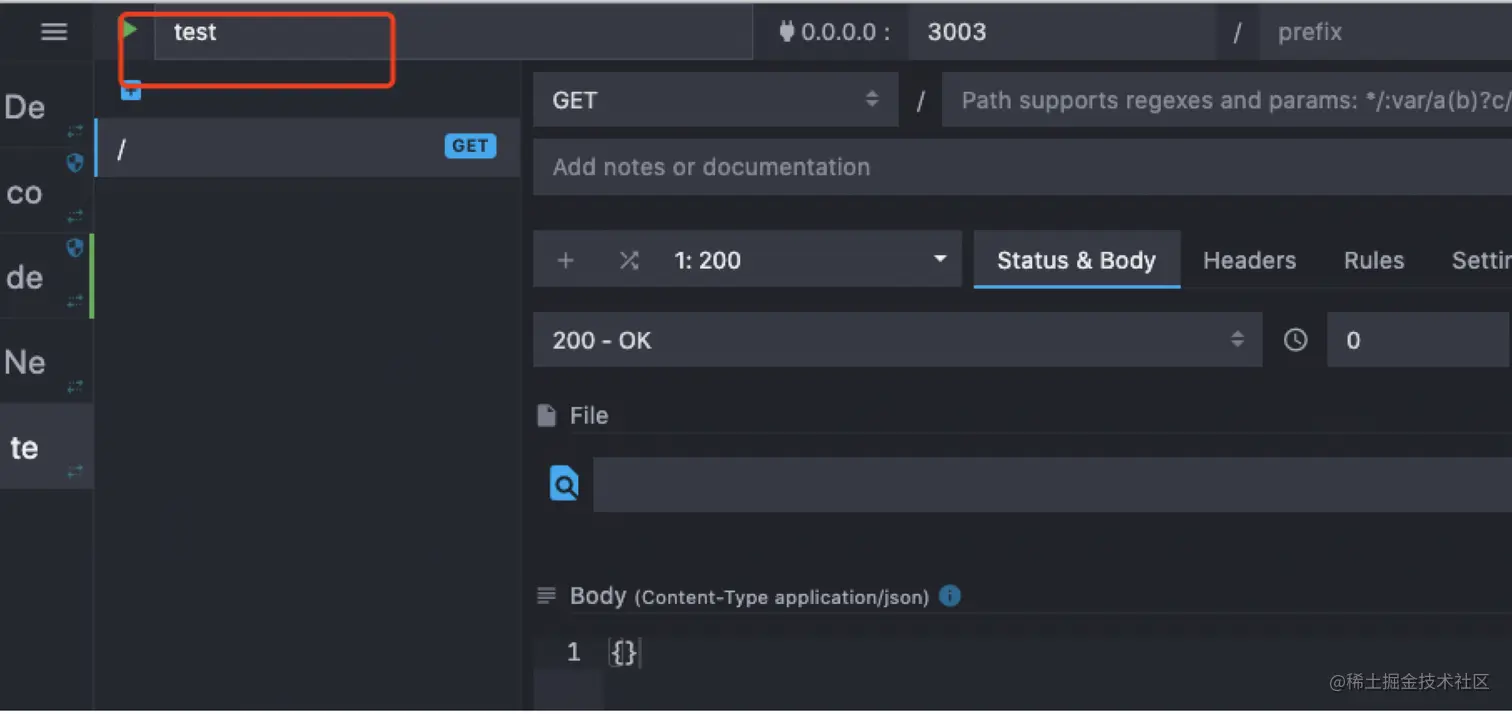Image resolution: width=1512 pixels, height=714 pixels.
Task: Click the Content-Type info icon
Action: tap(950, 595)
